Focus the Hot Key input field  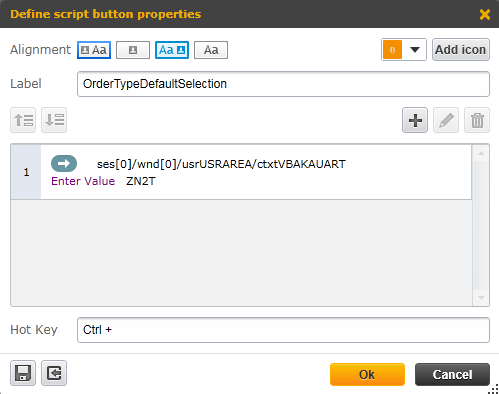coord(283,330)
